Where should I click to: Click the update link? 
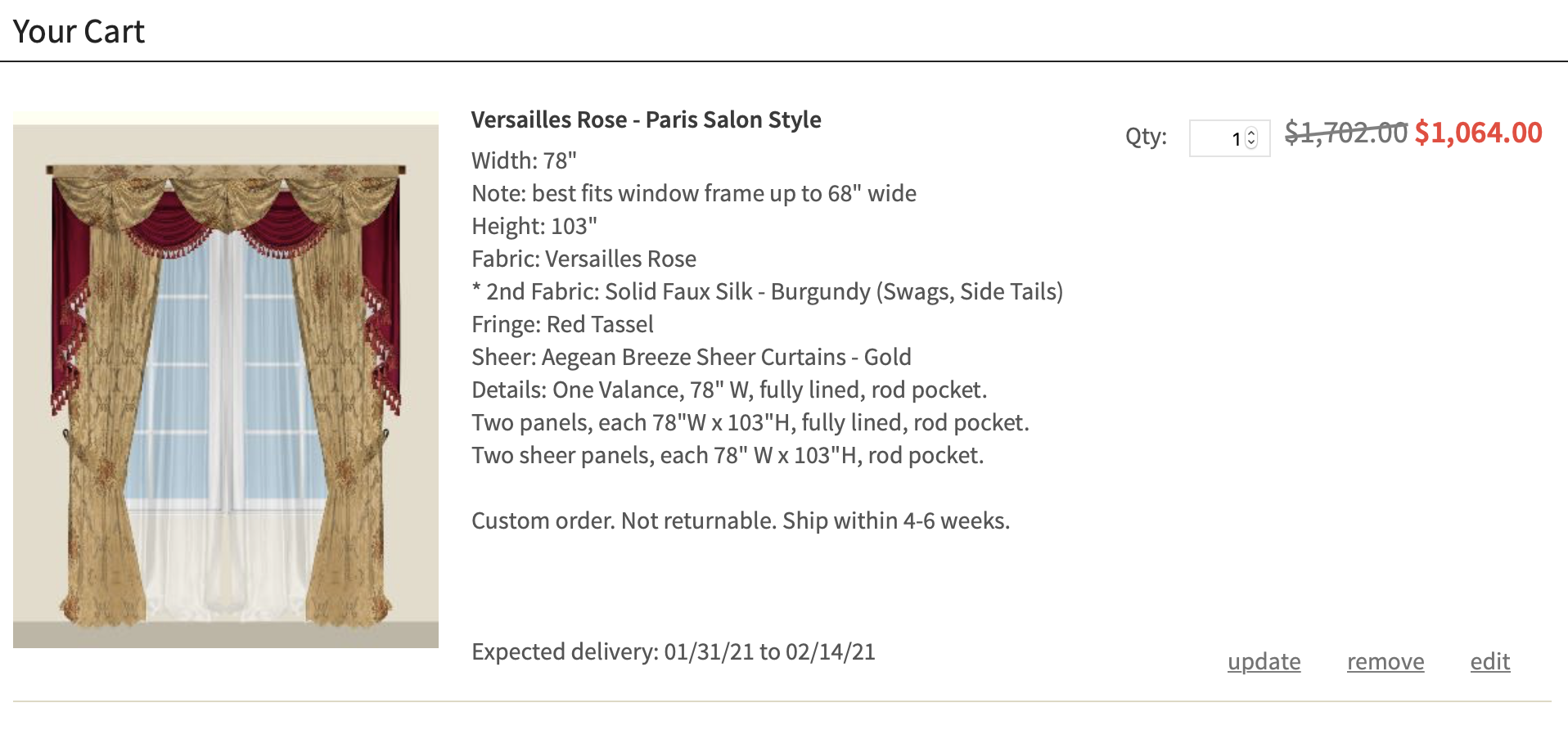point(1264,661)
